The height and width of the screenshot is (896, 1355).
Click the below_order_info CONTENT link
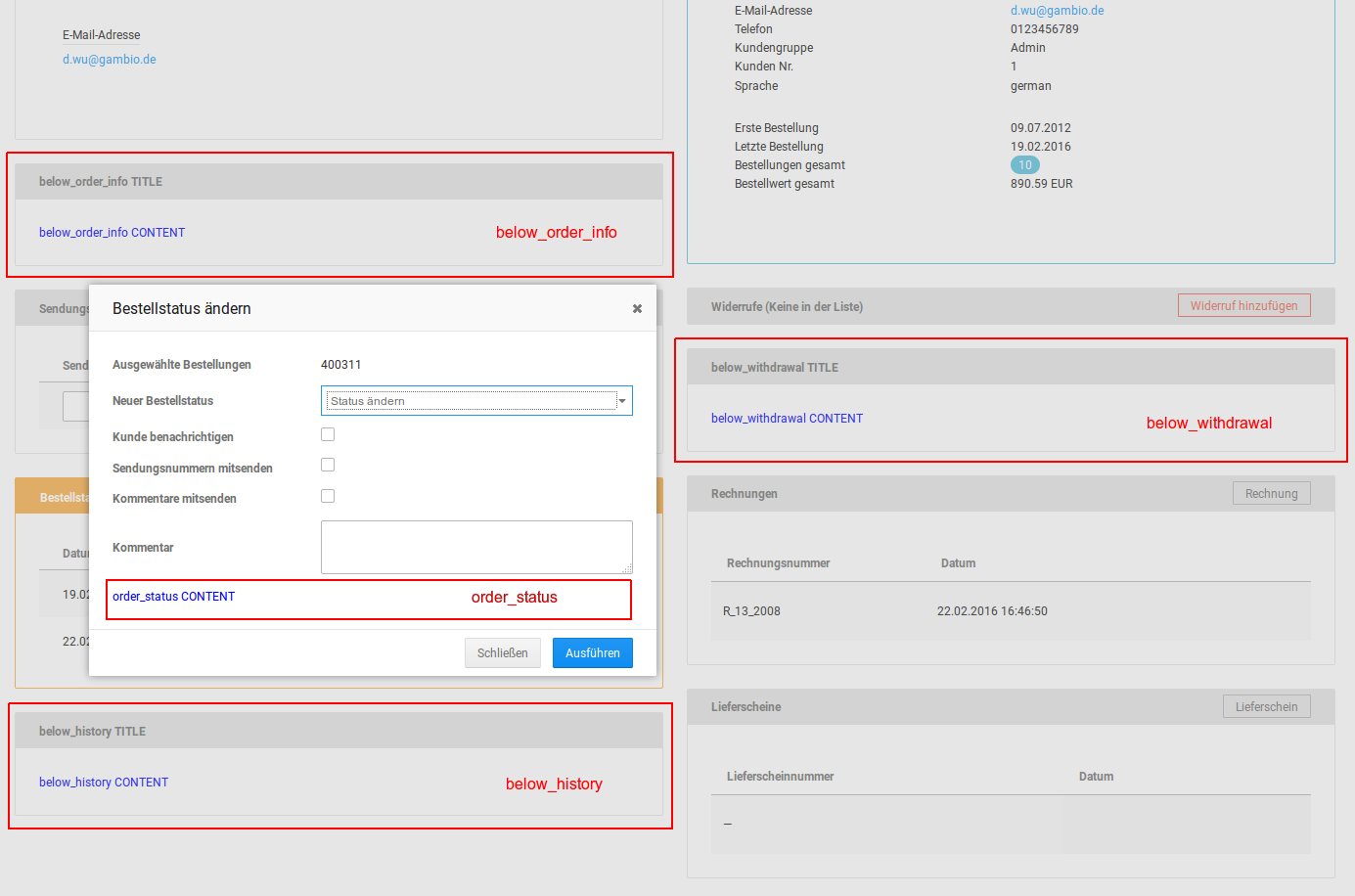112,233
